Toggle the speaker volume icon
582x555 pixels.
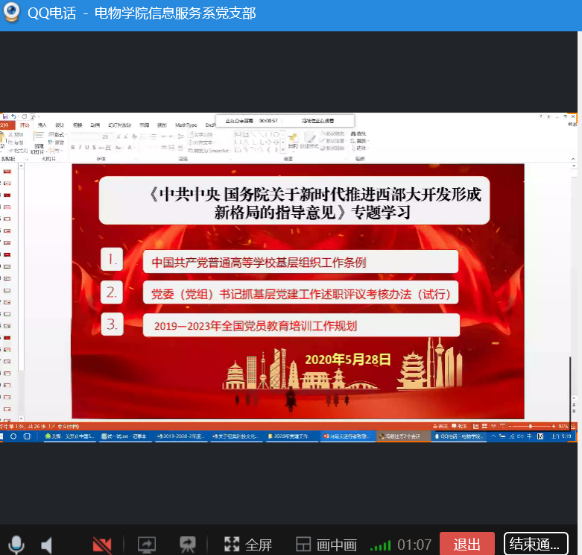click(47, 545)
